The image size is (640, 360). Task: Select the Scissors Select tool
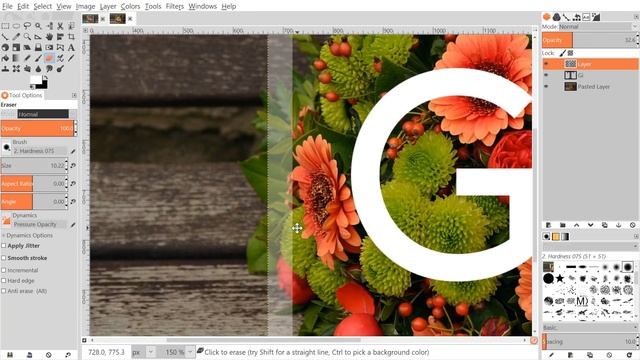(x=60, y=26)
